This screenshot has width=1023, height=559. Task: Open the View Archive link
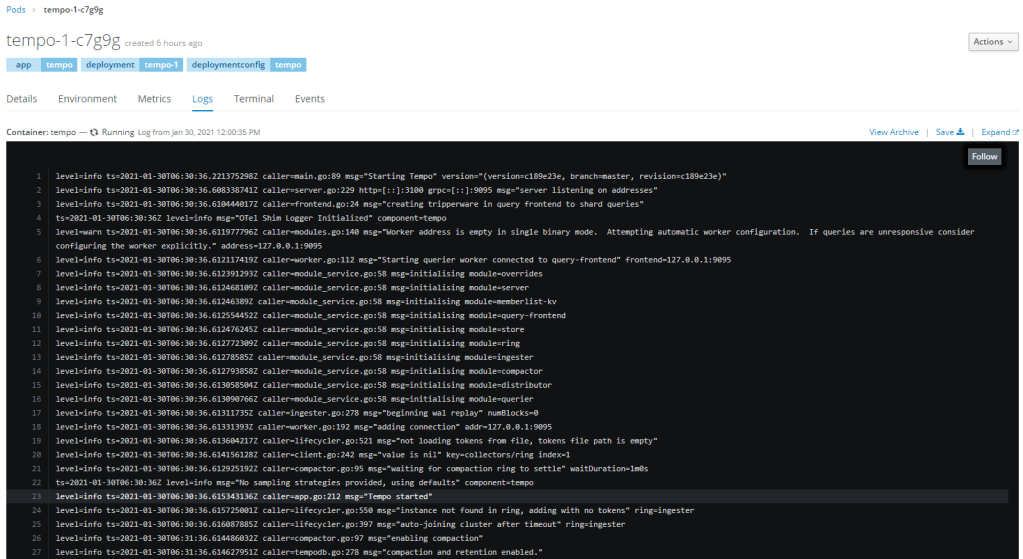893,132
